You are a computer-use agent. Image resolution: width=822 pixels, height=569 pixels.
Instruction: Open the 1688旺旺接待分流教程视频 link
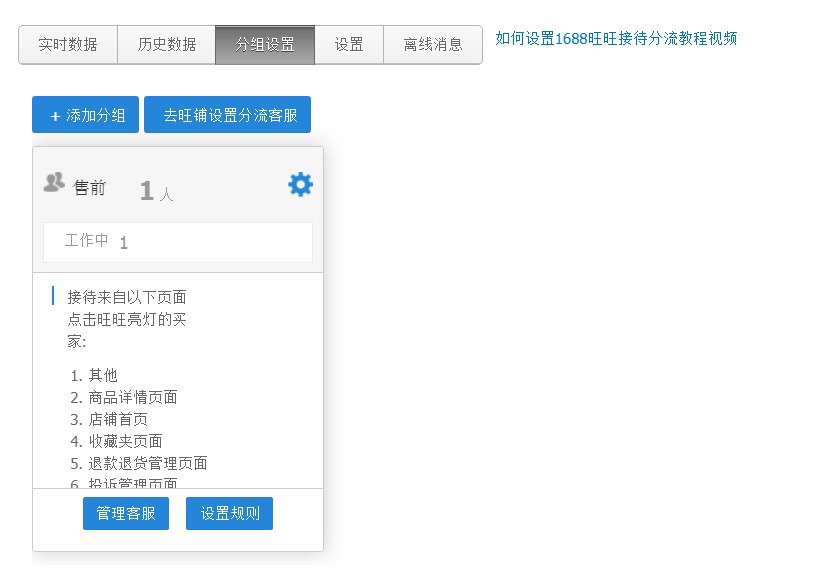(x=616, y=38)
